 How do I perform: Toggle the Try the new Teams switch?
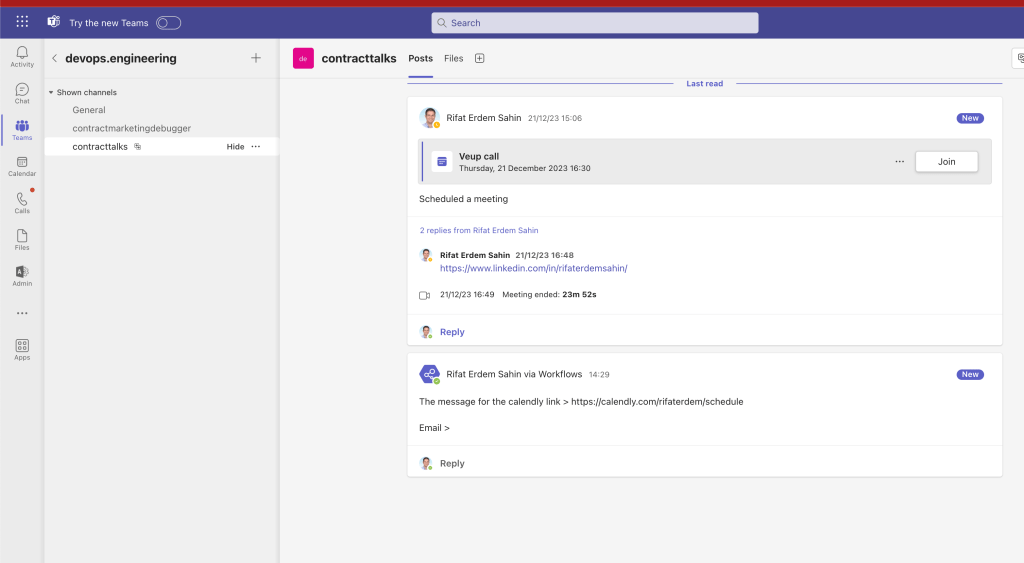[168, 23]
